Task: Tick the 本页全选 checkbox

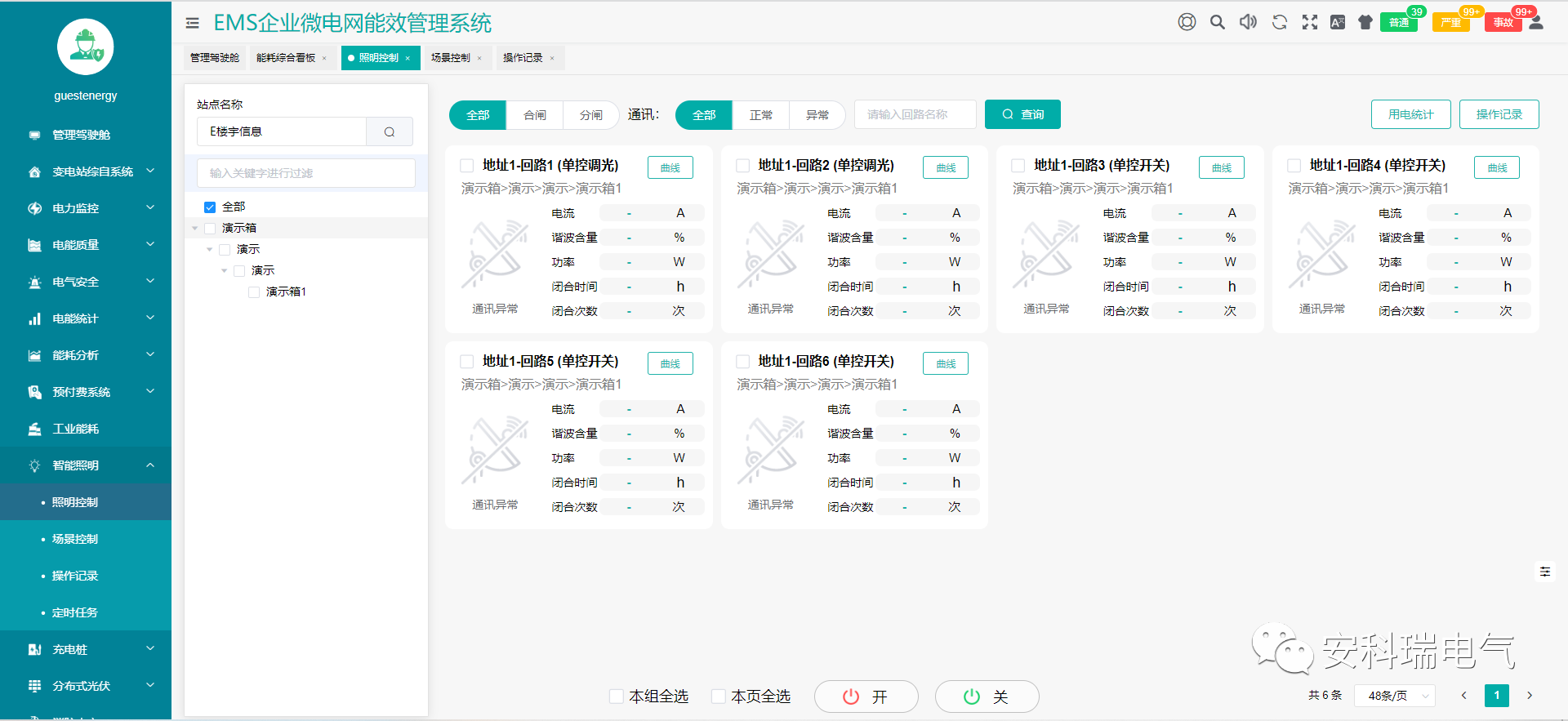Action: pos(719,697)
